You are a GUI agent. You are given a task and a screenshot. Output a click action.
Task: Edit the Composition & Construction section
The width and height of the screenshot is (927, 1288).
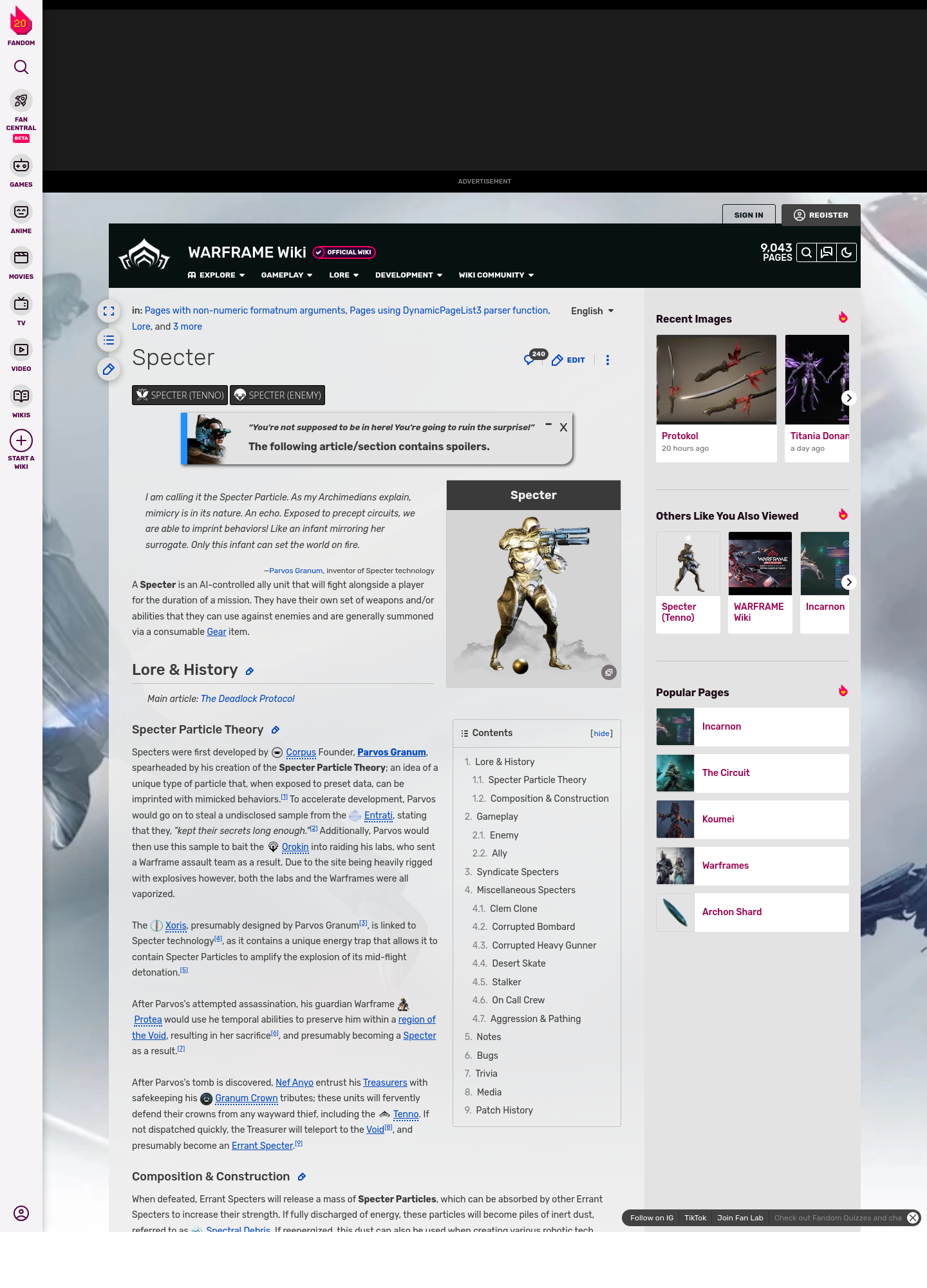tap(302, 1177)
